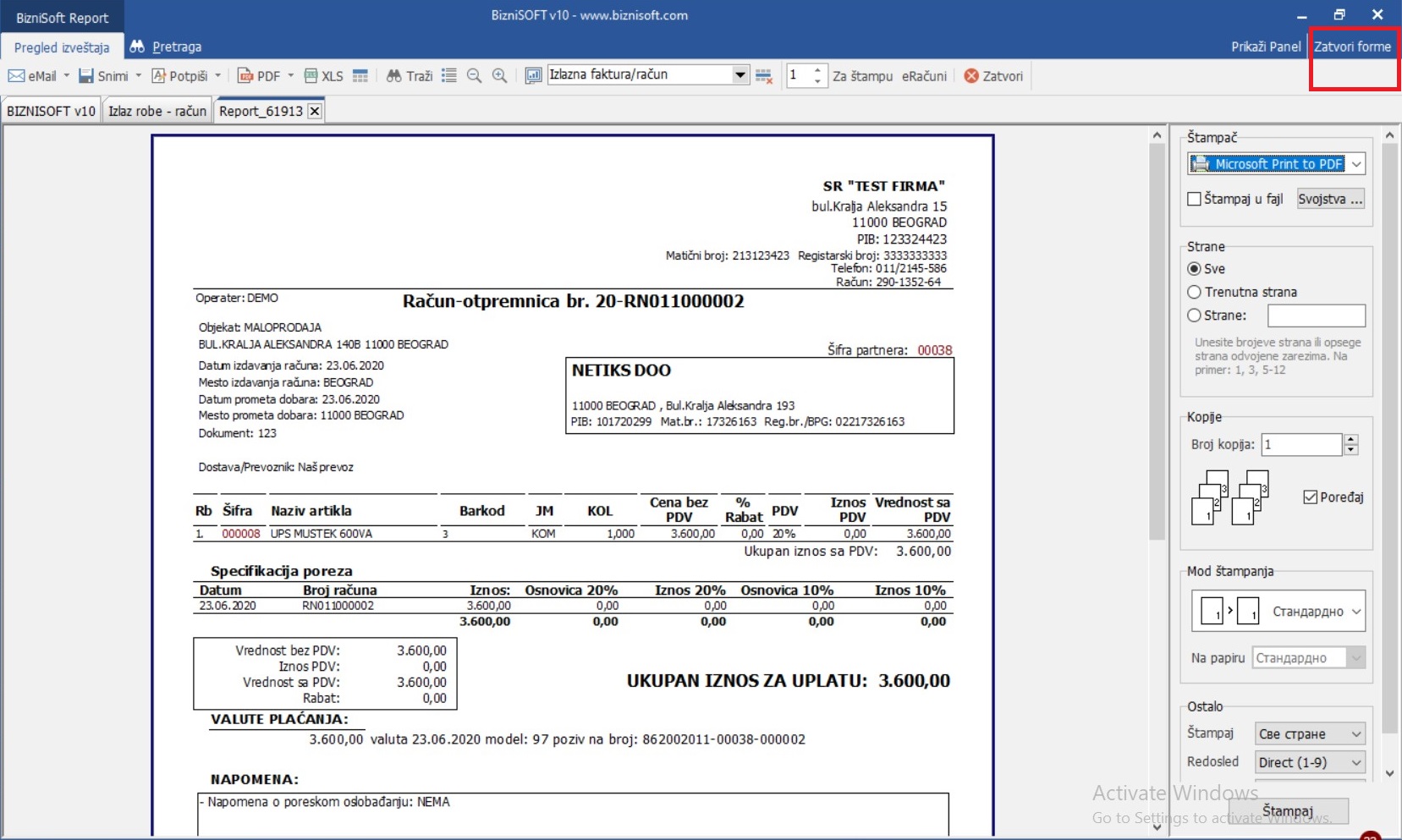The image size is (1402, 840).
Task: Click the delete layout grid icon
Action: pos(763,76)
